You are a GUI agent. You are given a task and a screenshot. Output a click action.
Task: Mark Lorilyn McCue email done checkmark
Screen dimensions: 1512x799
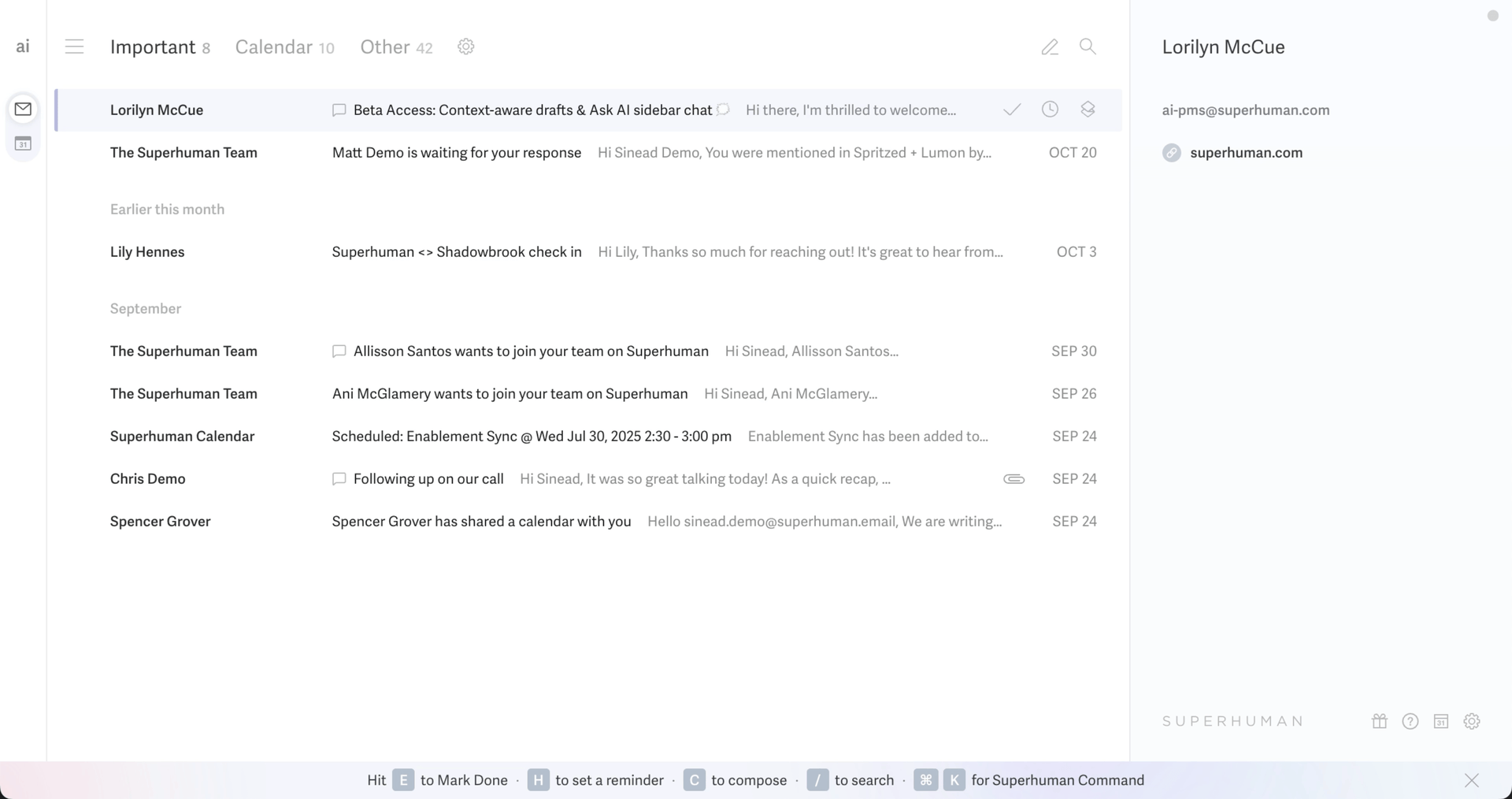1012,110
